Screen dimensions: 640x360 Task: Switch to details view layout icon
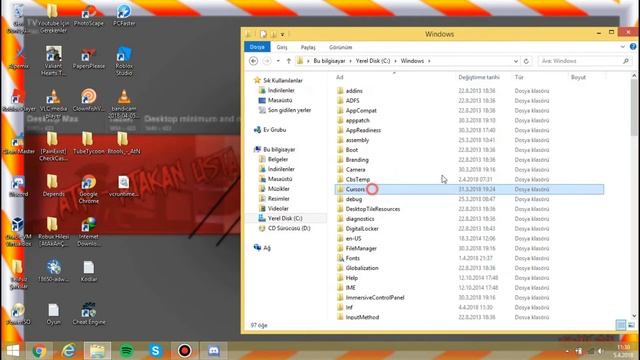click(x=621, y=325)
